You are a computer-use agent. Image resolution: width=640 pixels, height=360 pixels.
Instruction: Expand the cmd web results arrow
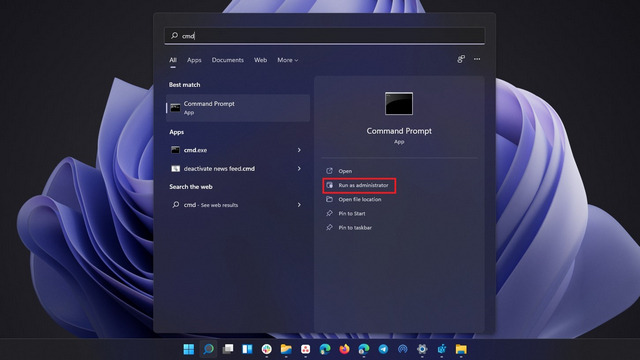coord(299,204)
